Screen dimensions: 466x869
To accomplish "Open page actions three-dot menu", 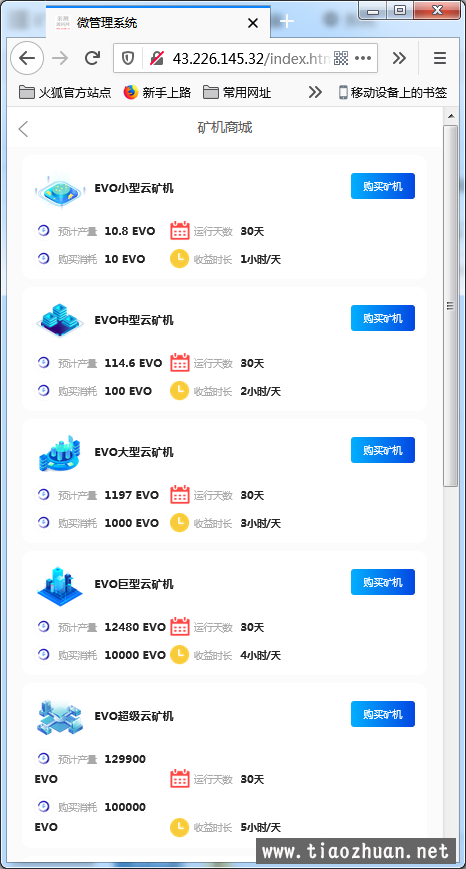I will pos(363,58).
